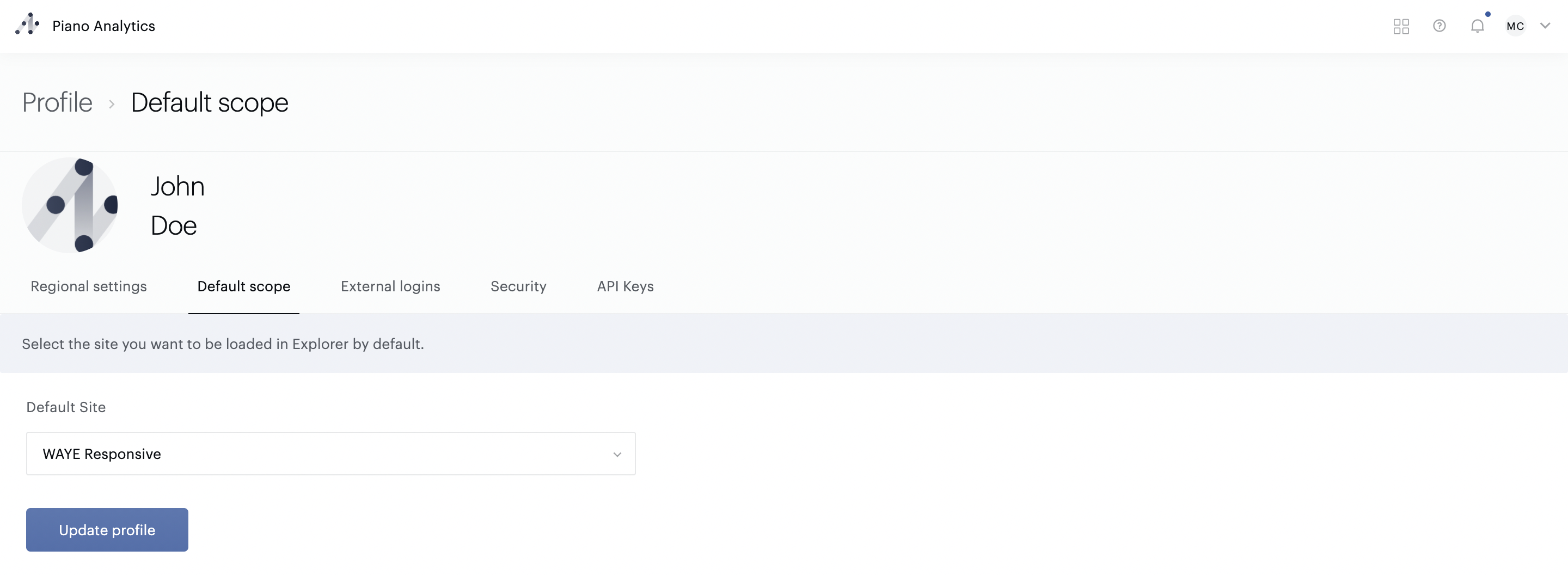Click John Doe's profile picture

point(70,206)
